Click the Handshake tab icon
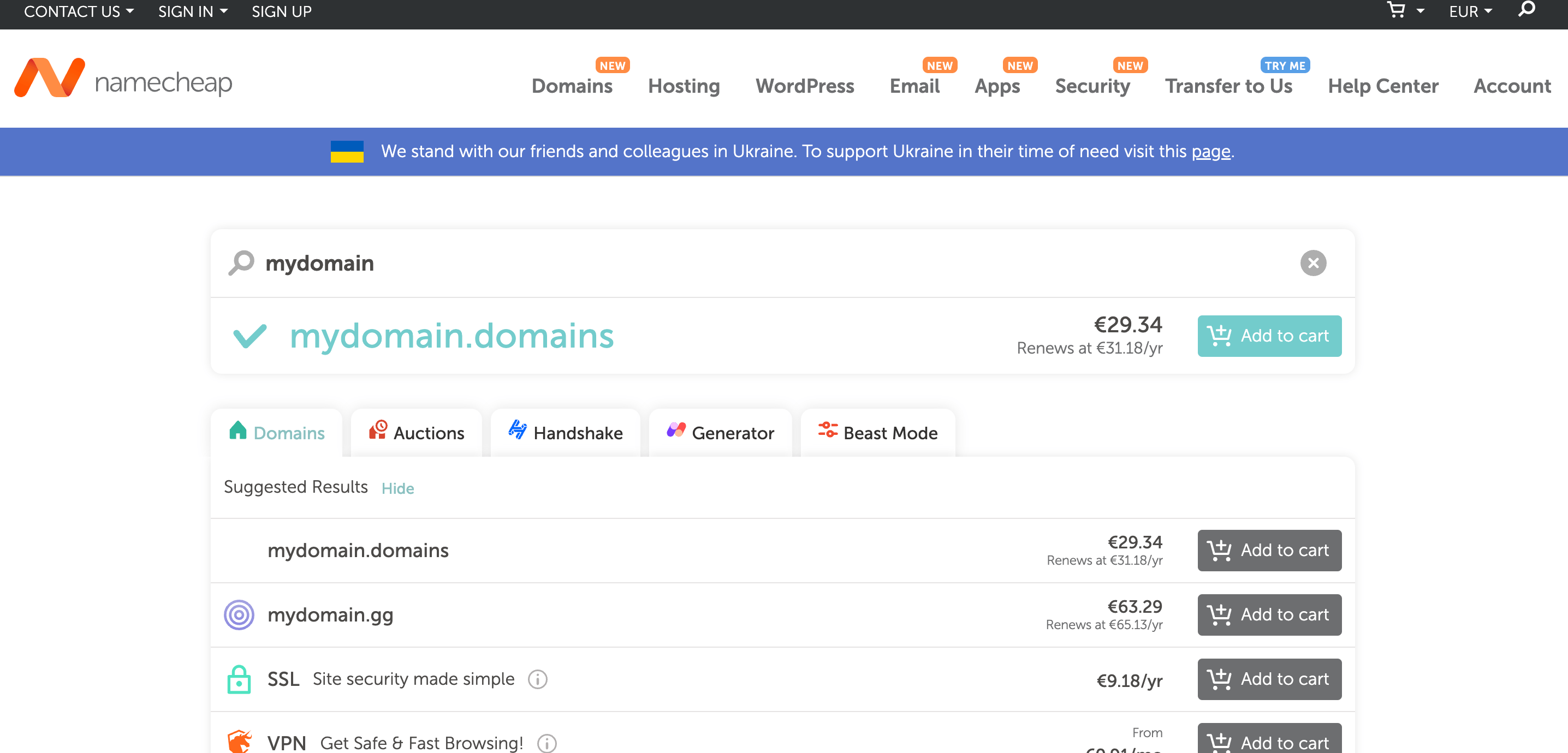 [x=518, y=430]
